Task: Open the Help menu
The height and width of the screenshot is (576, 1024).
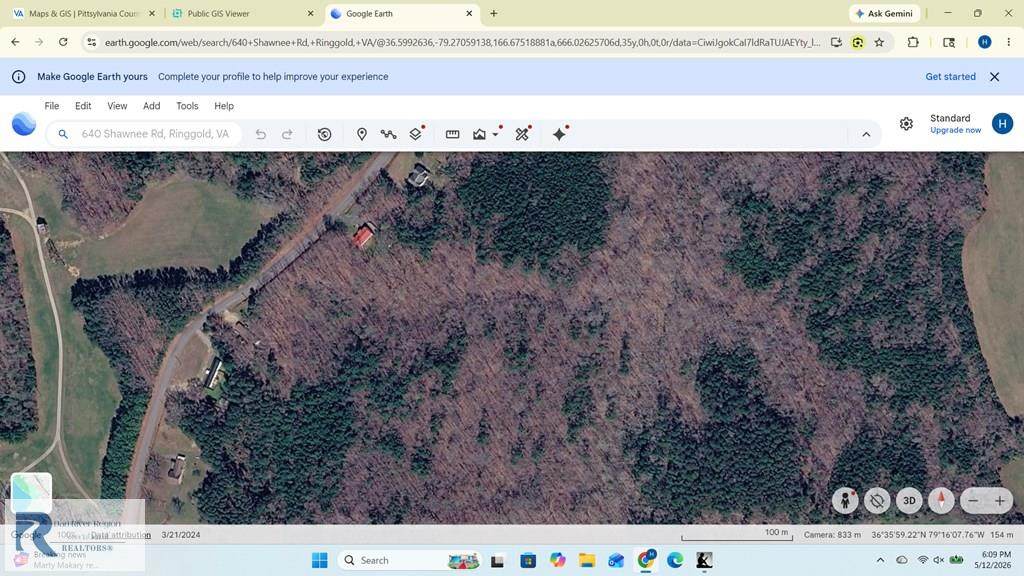Action: (x=224, y=106)
